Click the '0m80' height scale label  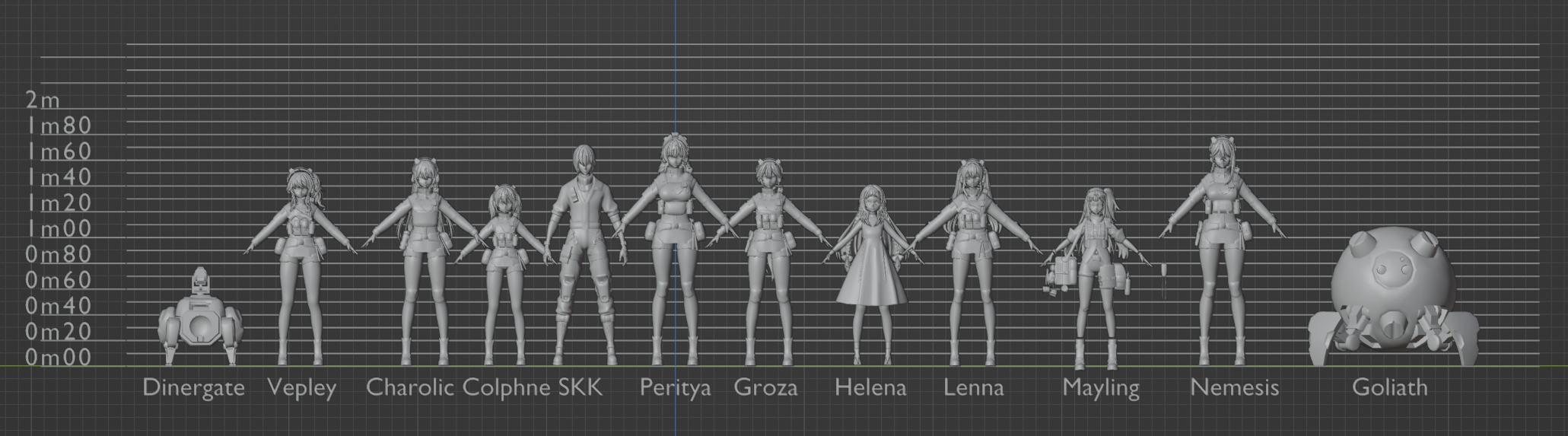point(59,254)
